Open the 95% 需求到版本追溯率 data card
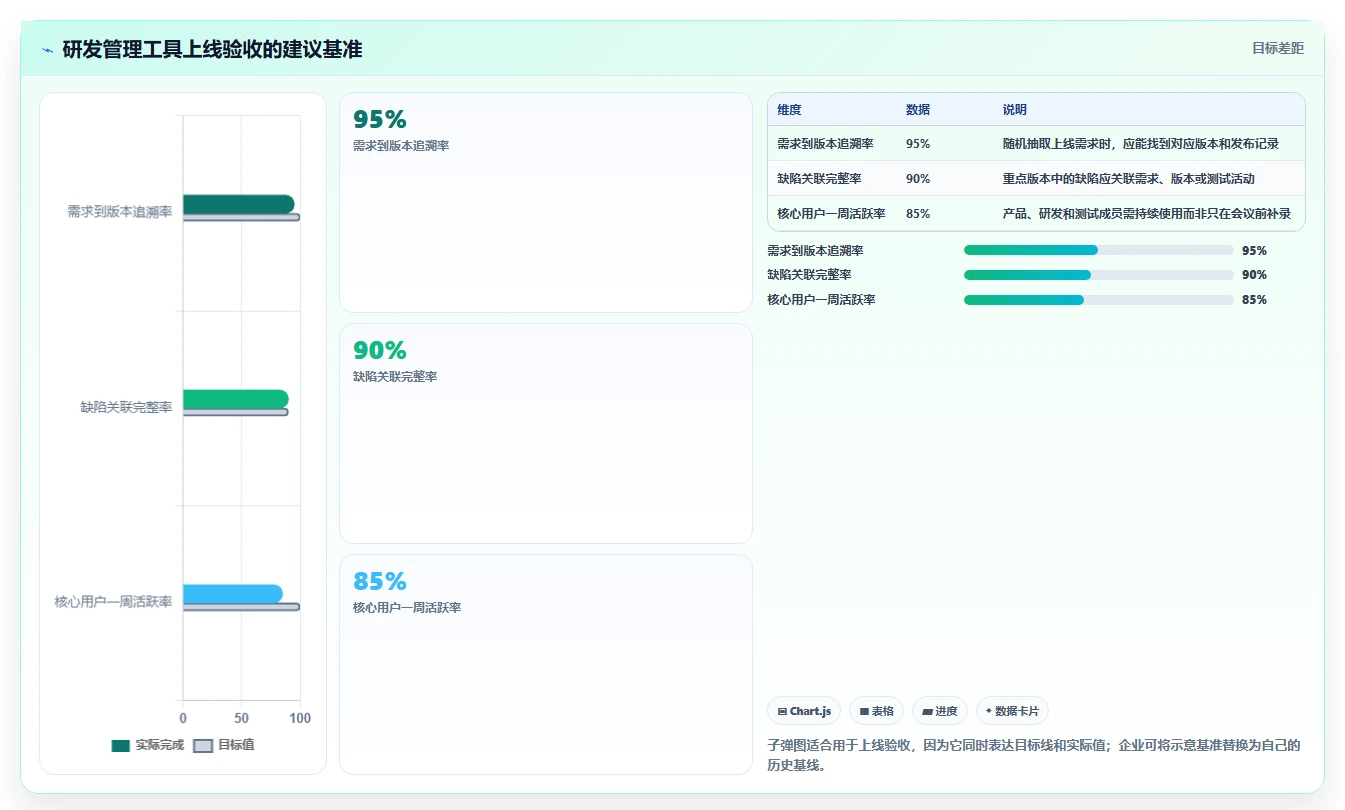1345x810 pixels. coord(546,203)
